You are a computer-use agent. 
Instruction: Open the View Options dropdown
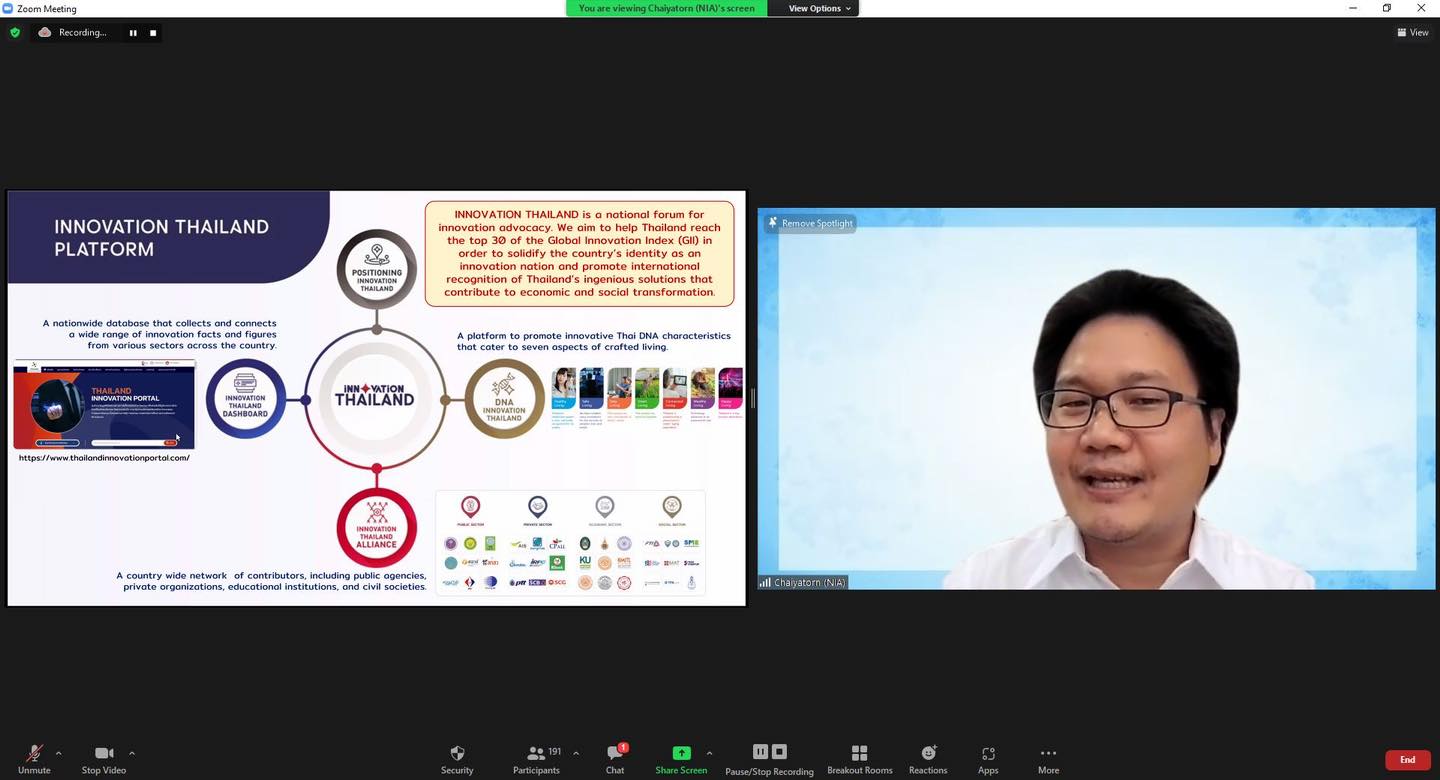819,8
